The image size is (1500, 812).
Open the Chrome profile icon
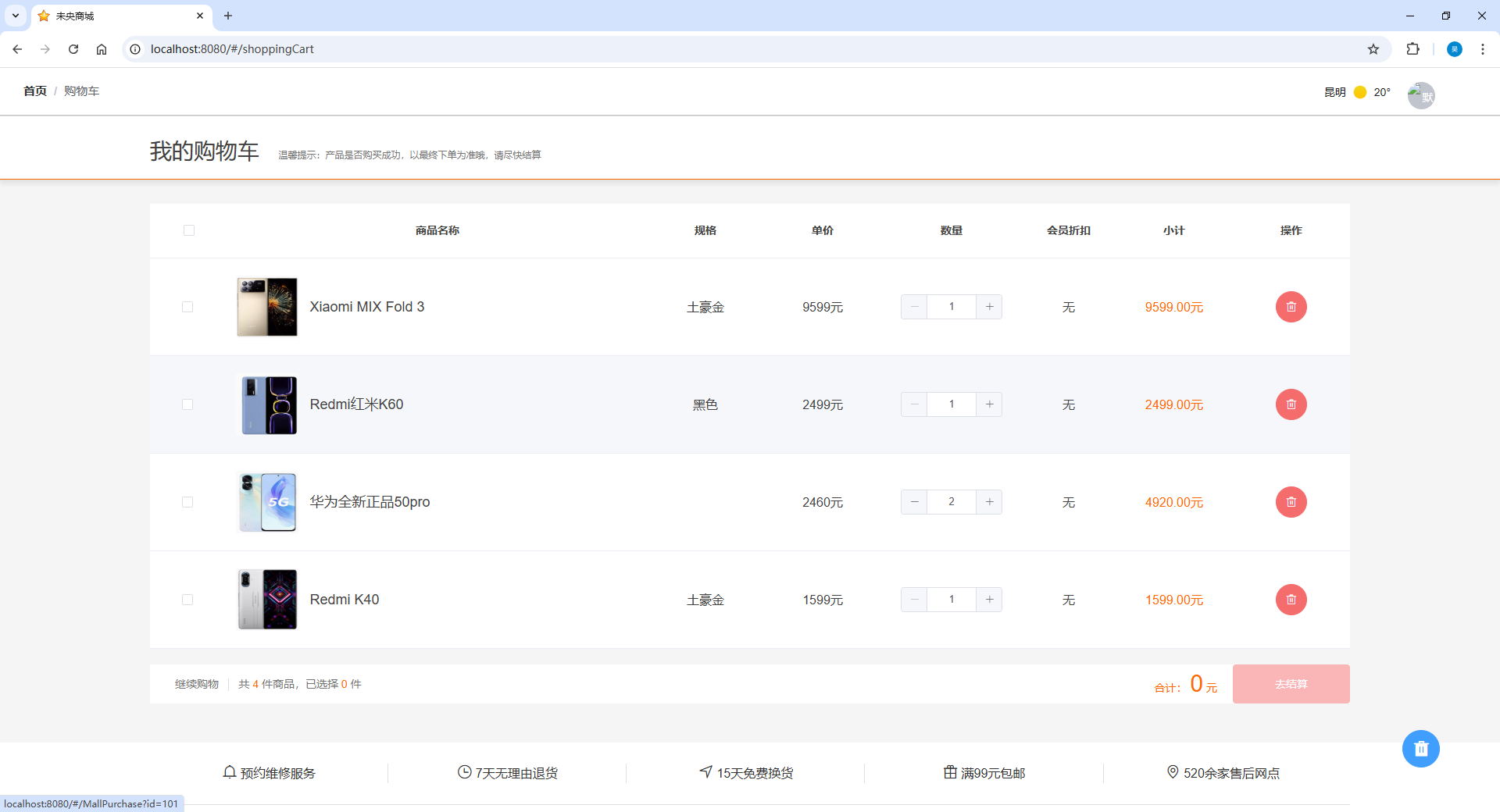click(1455, 49)
